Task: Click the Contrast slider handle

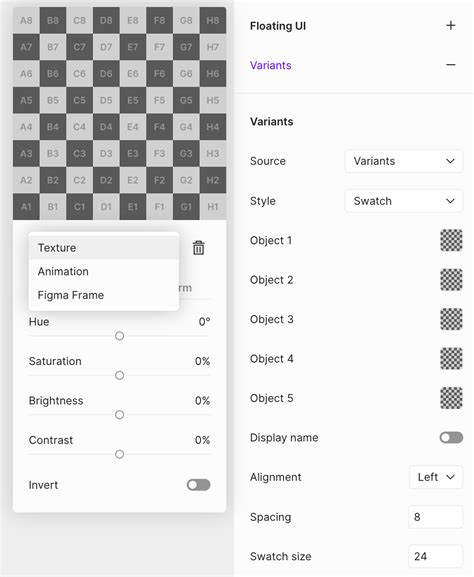Action: point(119,454)
